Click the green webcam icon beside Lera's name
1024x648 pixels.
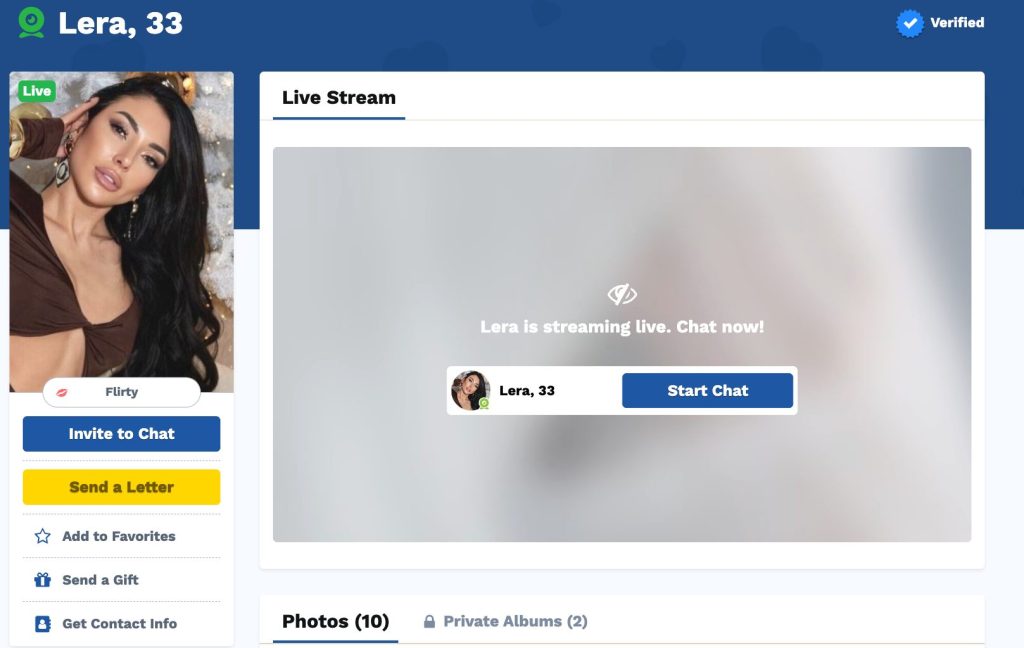[31, 22]
